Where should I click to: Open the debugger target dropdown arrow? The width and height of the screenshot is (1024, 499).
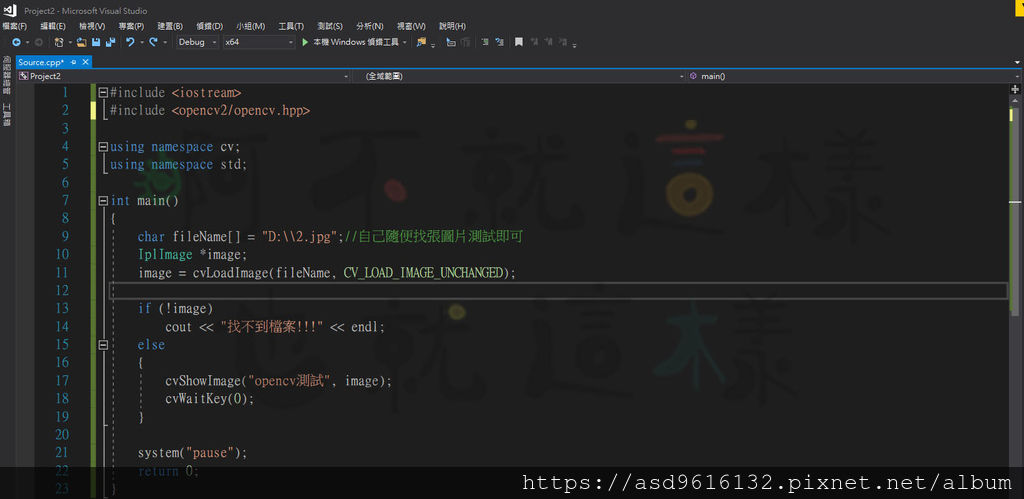[x=405, y=42]
